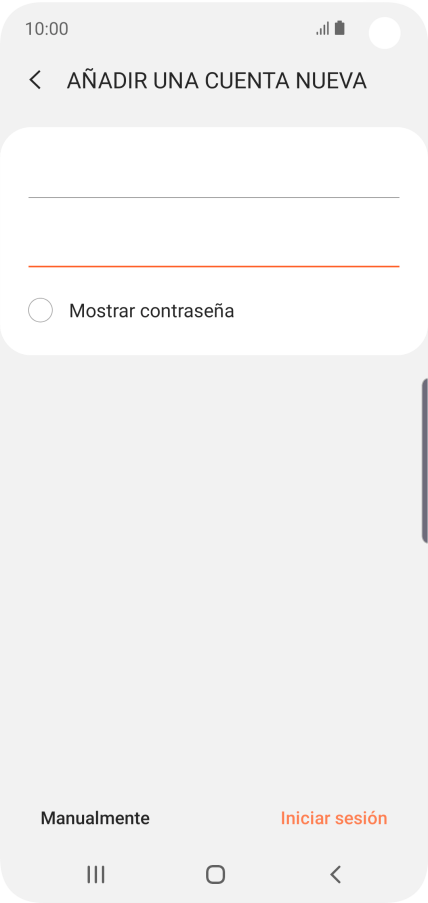
Task: Tap the AÑADIR UNA CUENTA NUEVA title
Action: pyautogui.click(x=217, y=81)
